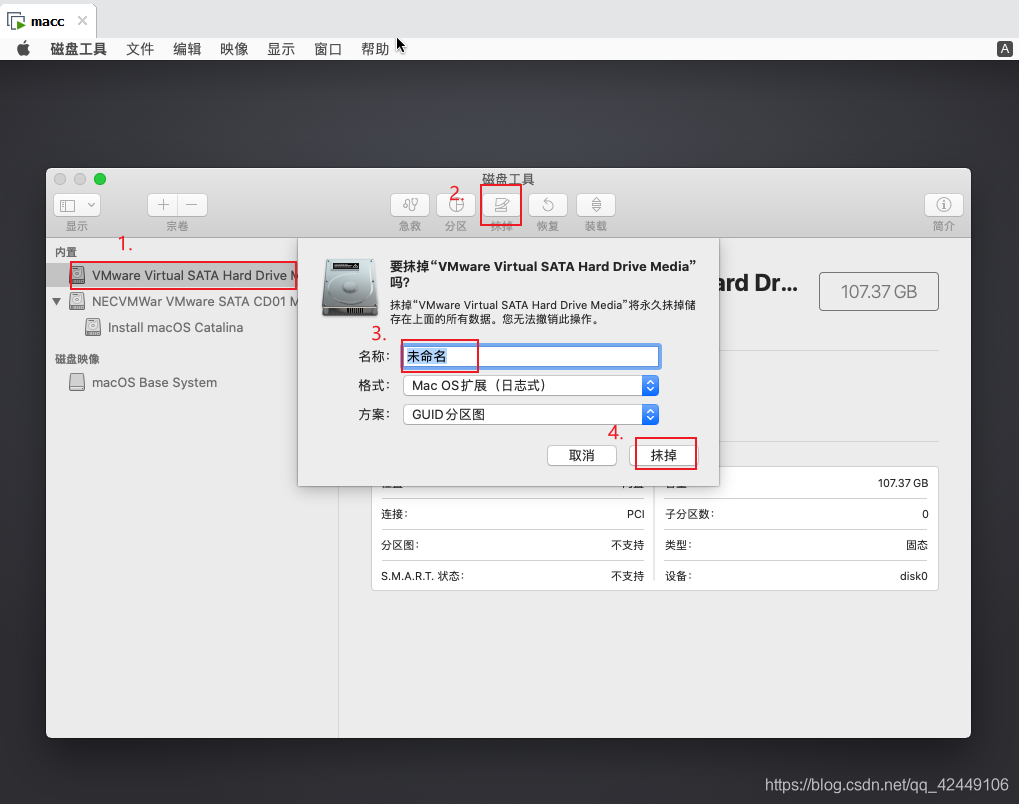Click the 内置 sidebar section header
1019x804 pixels.
click(66, 252)
